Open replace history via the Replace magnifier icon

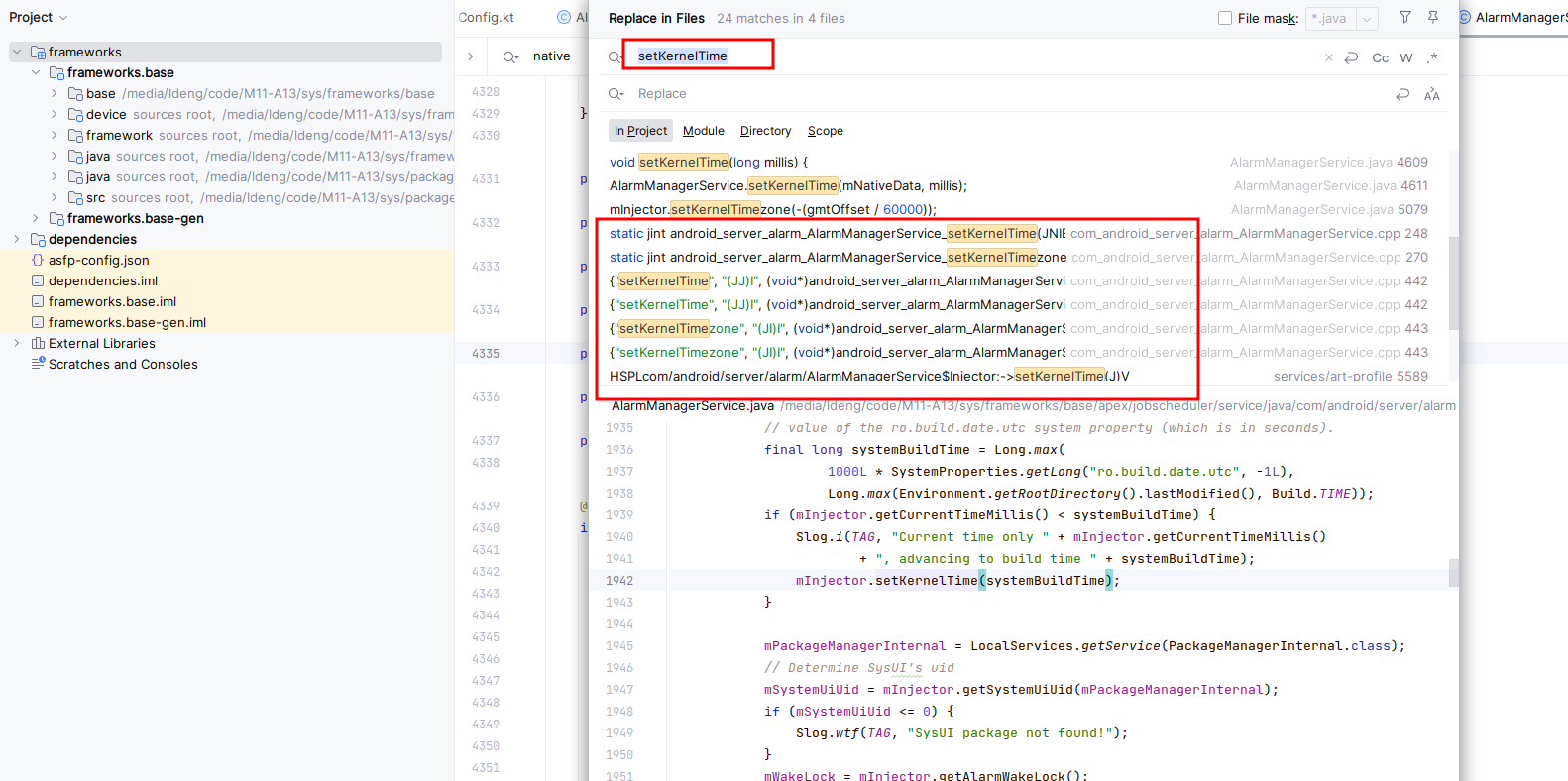[616, 94]
